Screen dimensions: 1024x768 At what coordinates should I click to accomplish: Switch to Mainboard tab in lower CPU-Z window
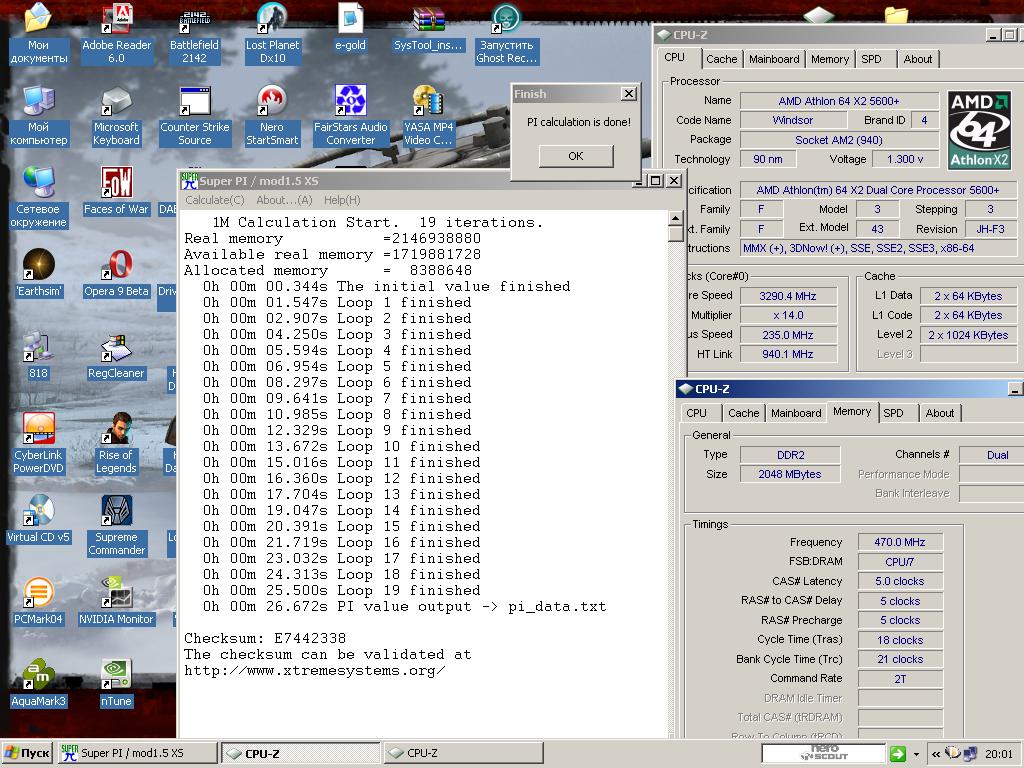[796, 413]
